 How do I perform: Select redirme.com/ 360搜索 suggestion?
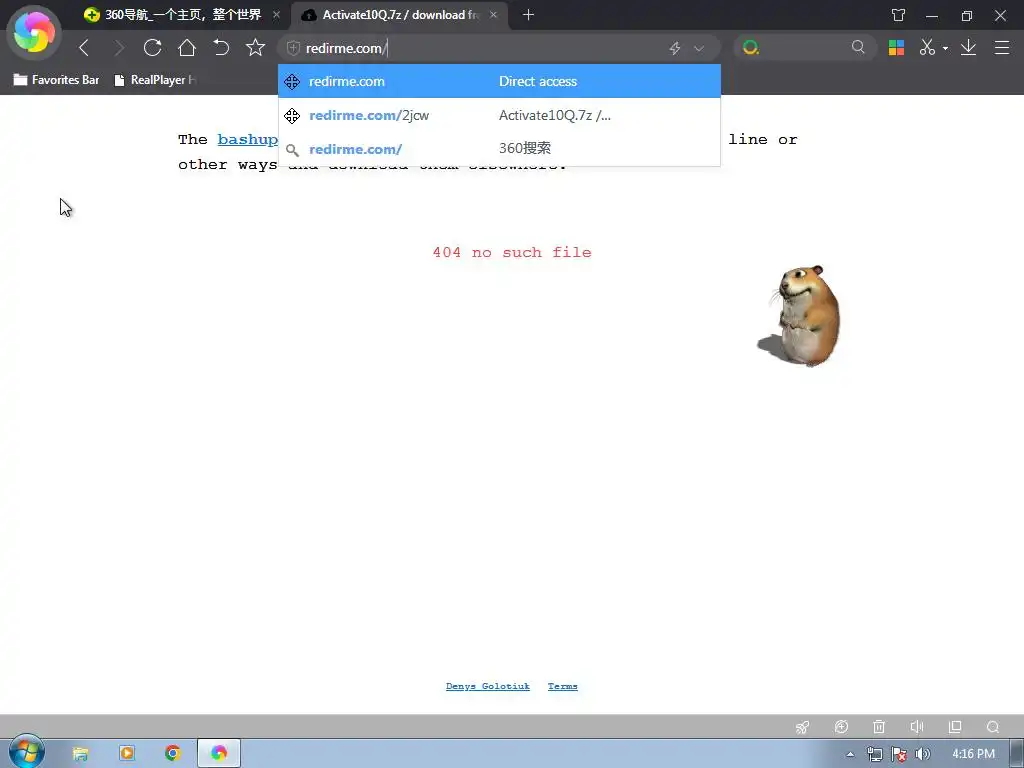(500, 149)
